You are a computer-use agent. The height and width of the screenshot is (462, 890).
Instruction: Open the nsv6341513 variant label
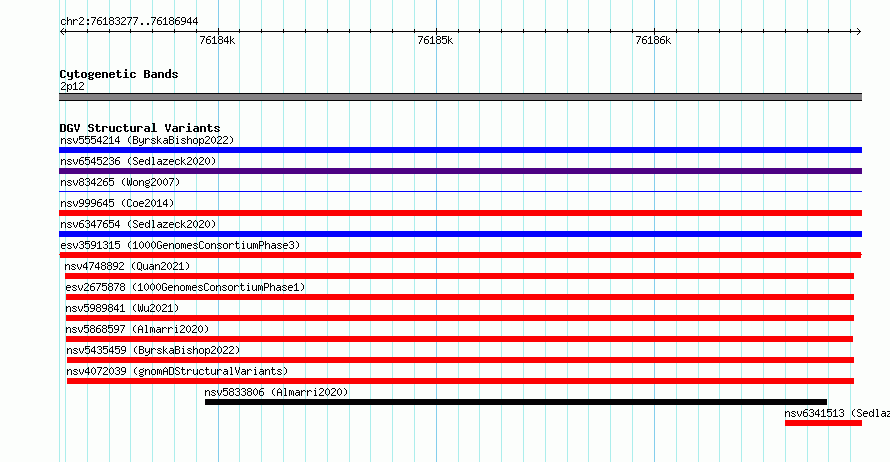837,413
